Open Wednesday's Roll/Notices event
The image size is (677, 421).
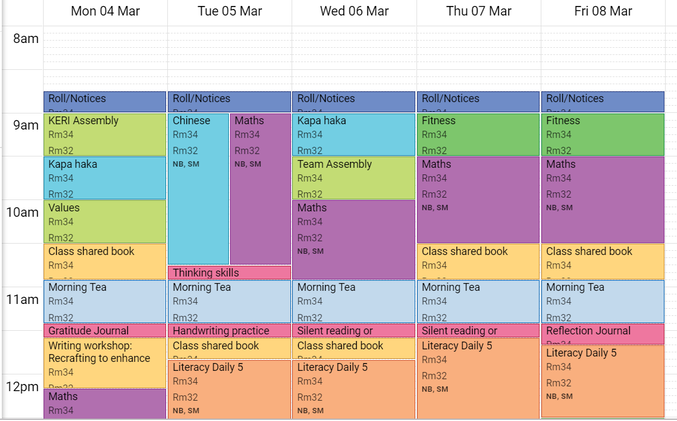[x=354, y=101]
